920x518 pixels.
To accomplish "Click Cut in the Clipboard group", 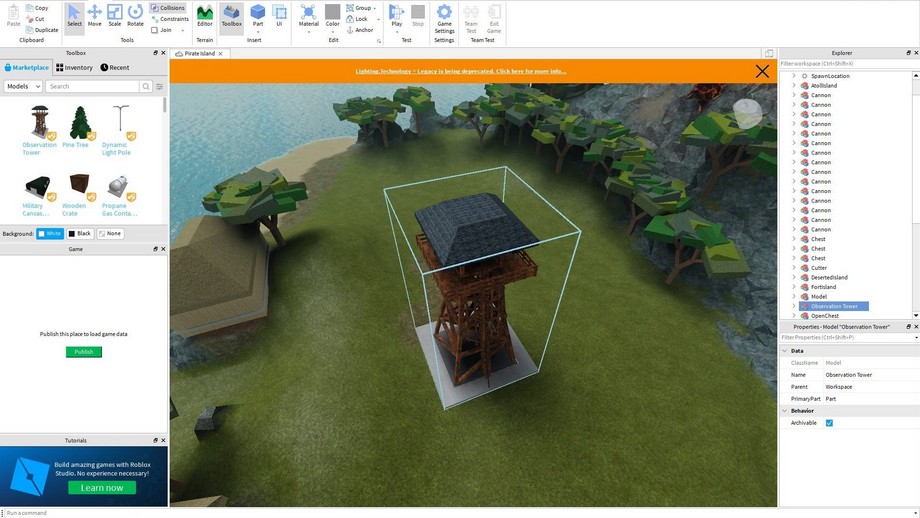I will (35, 19).
